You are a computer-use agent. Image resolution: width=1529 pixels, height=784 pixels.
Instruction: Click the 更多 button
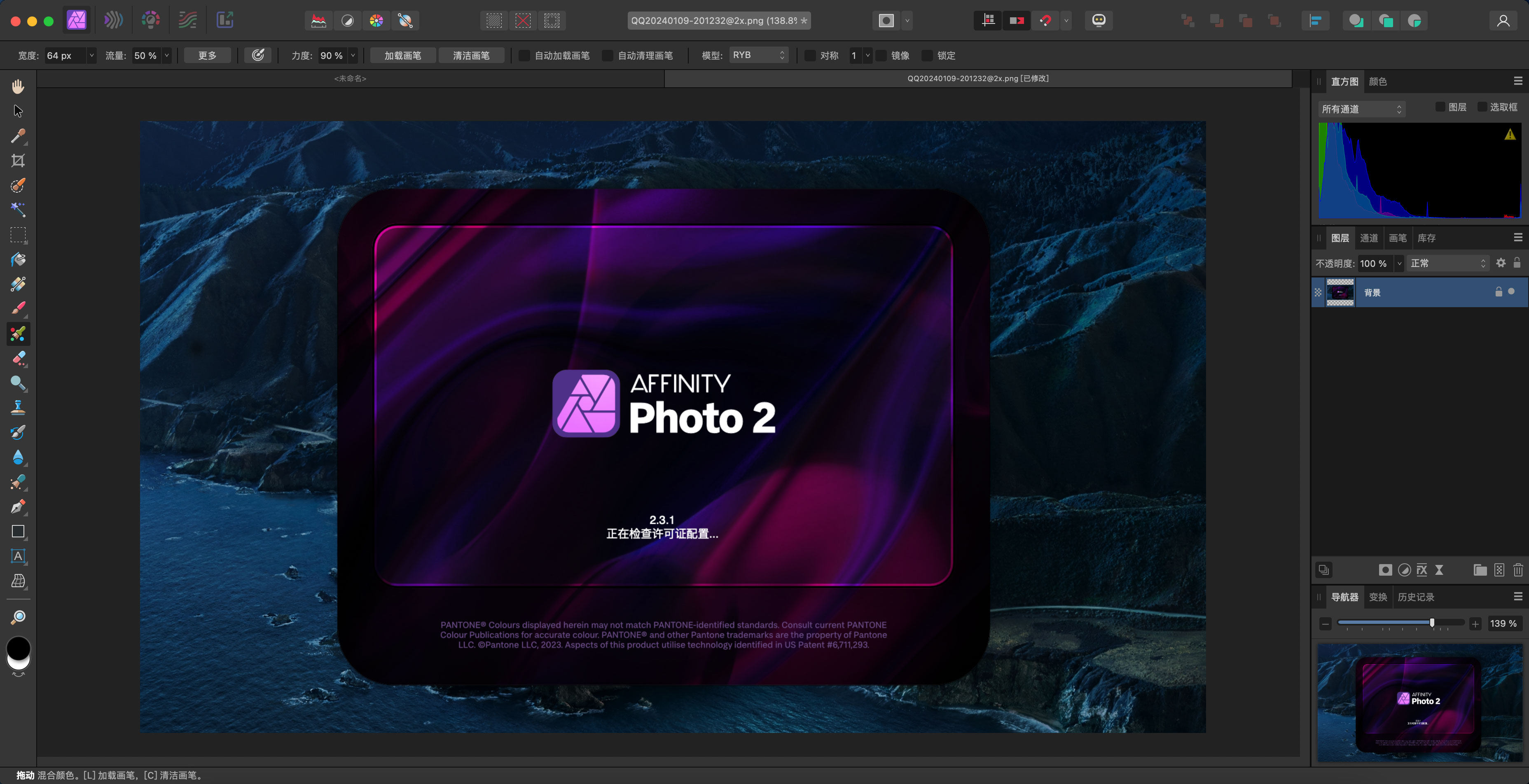pos(207,56)
